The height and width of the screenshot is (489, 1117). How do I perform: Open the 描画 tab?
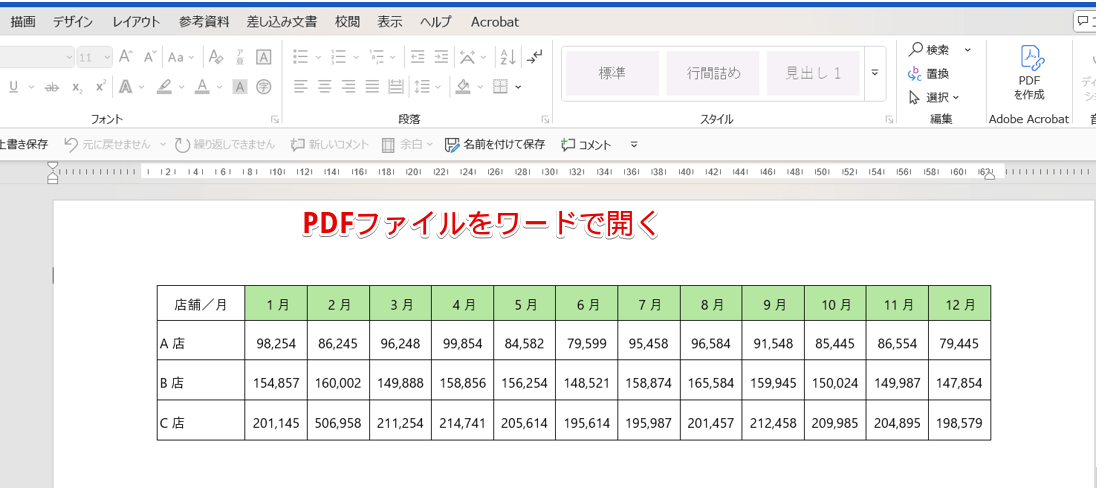click(x=23, y=22)
